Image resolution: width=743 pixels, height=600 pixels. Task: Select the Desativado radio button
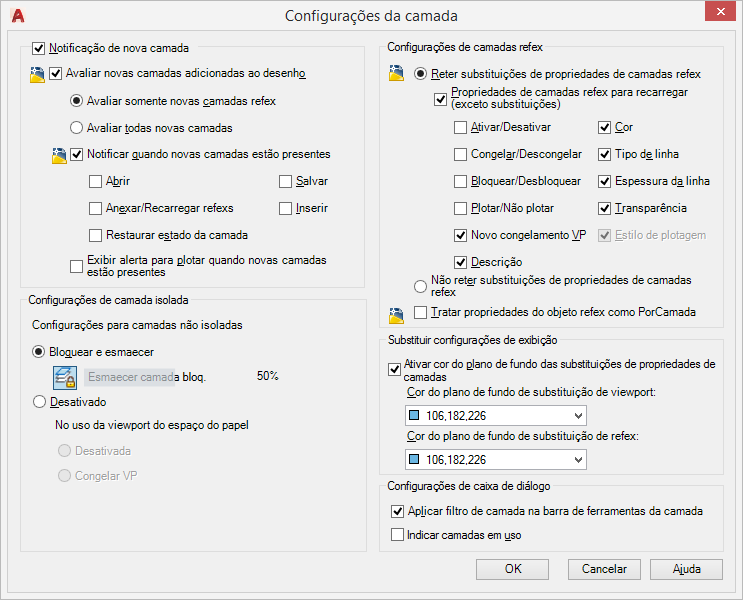click(x=40, y=402)
